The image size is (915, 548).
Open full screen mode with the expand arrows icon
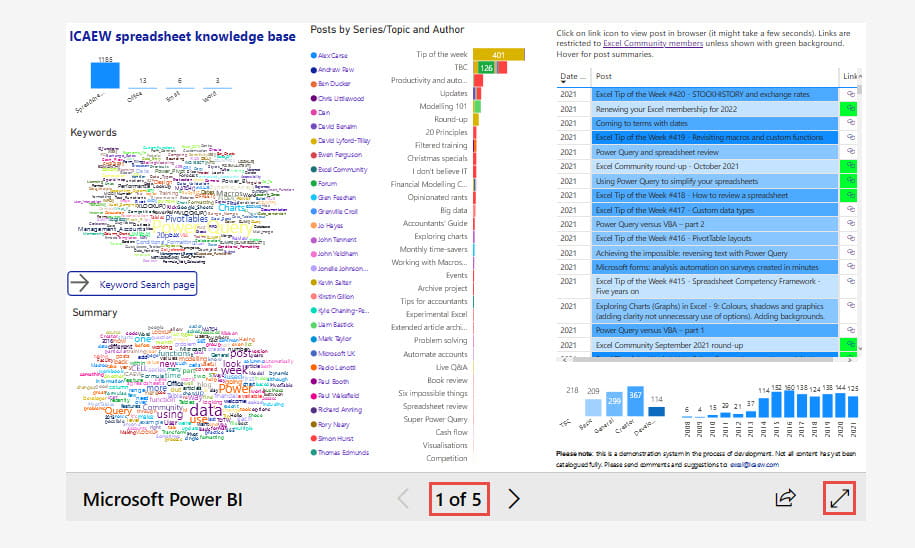tap(840, 498)
